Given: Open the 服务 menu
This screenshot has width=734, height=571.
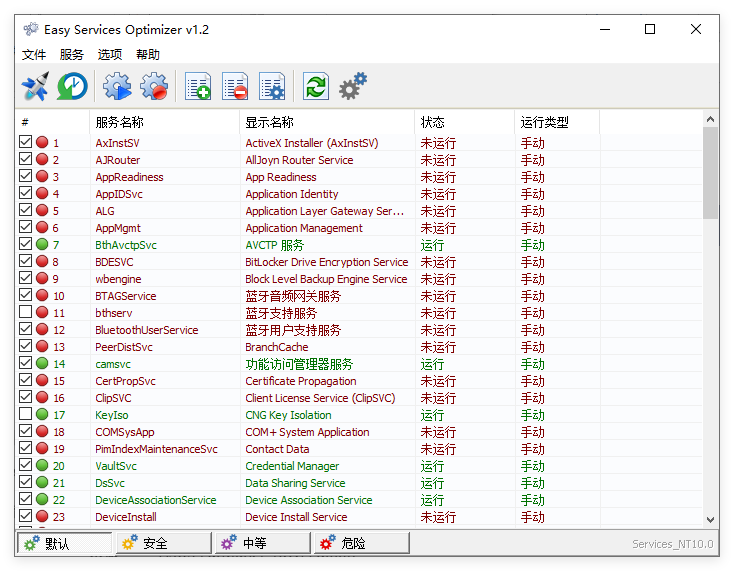Looking at the screenshot, I should tap(72, 55).
